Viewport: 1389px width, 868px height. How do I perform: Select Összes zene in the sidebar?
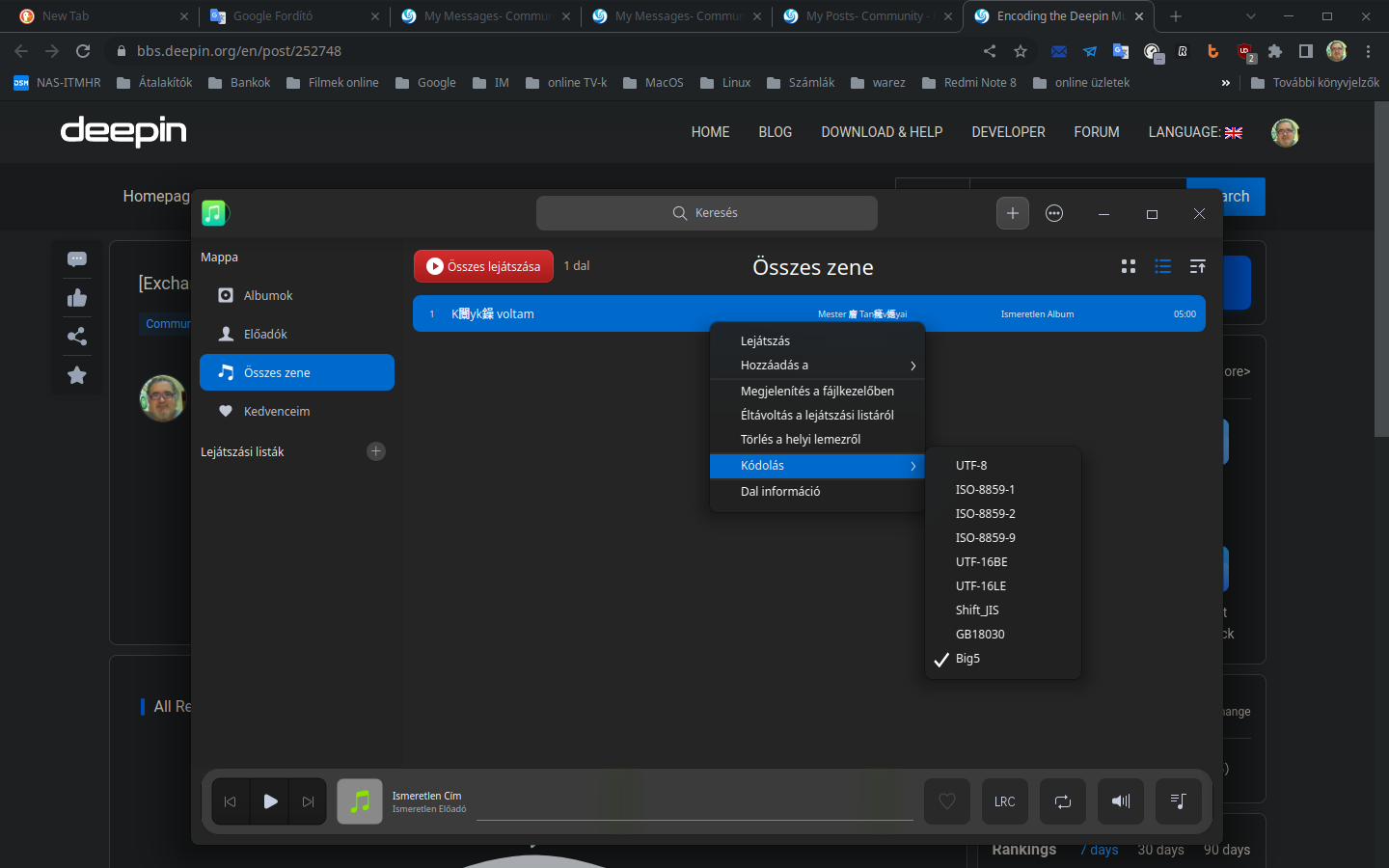click(297, 372)
